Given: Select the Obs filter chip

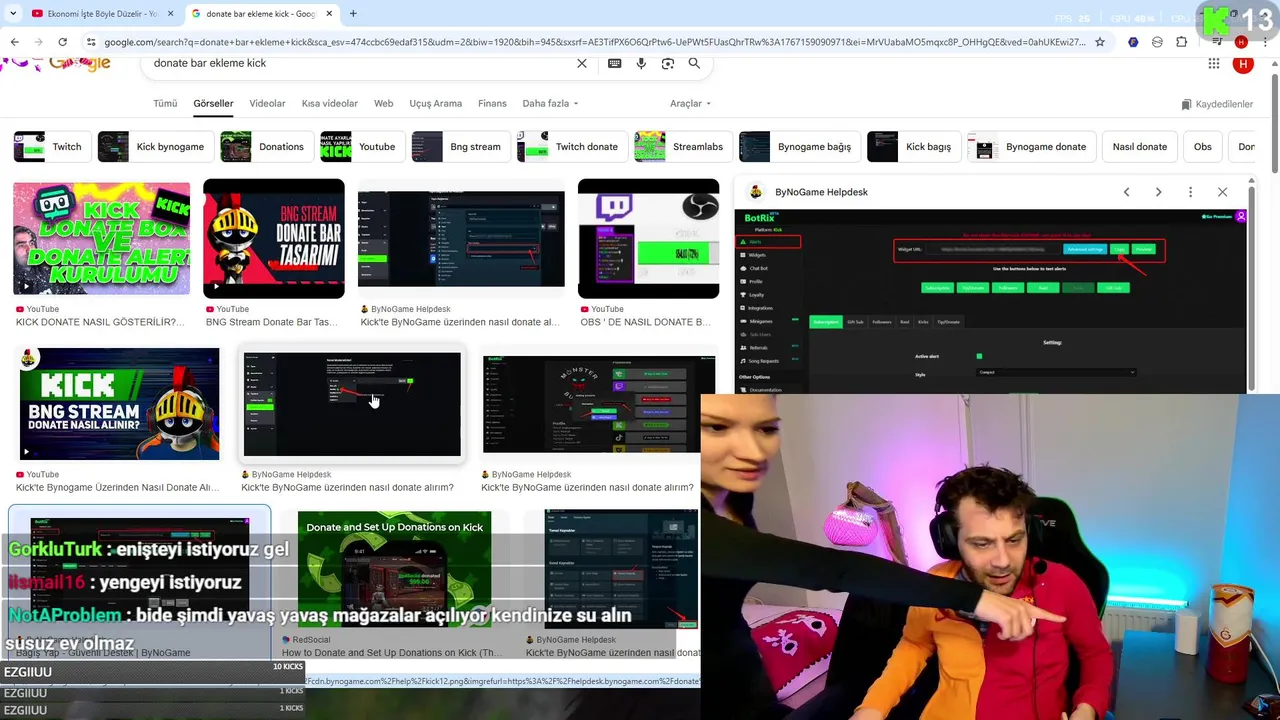Looking at the screenshot, I should click(x=1202, y=147).
